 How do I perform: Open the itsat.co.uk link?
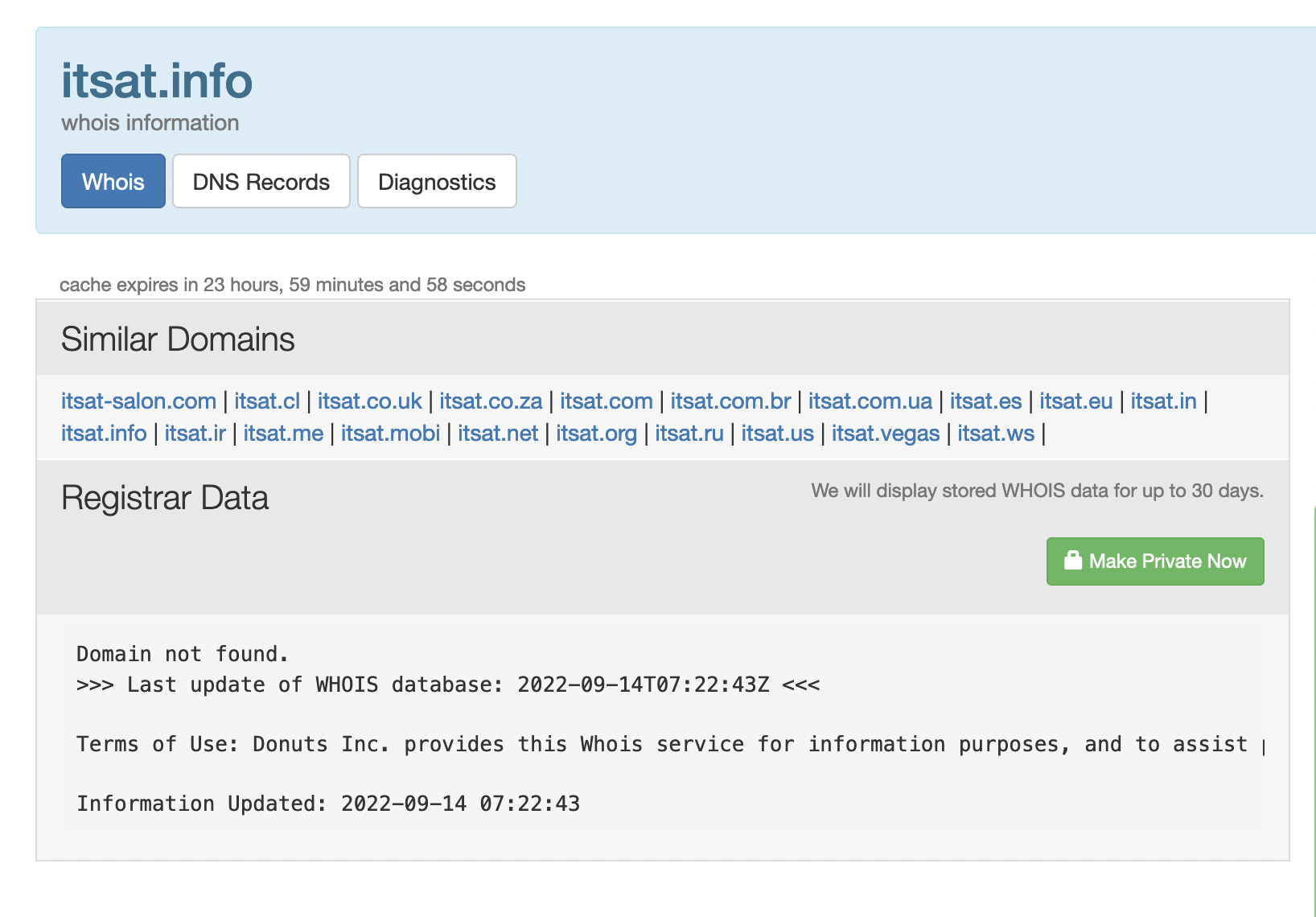click(x=369, y=401)
